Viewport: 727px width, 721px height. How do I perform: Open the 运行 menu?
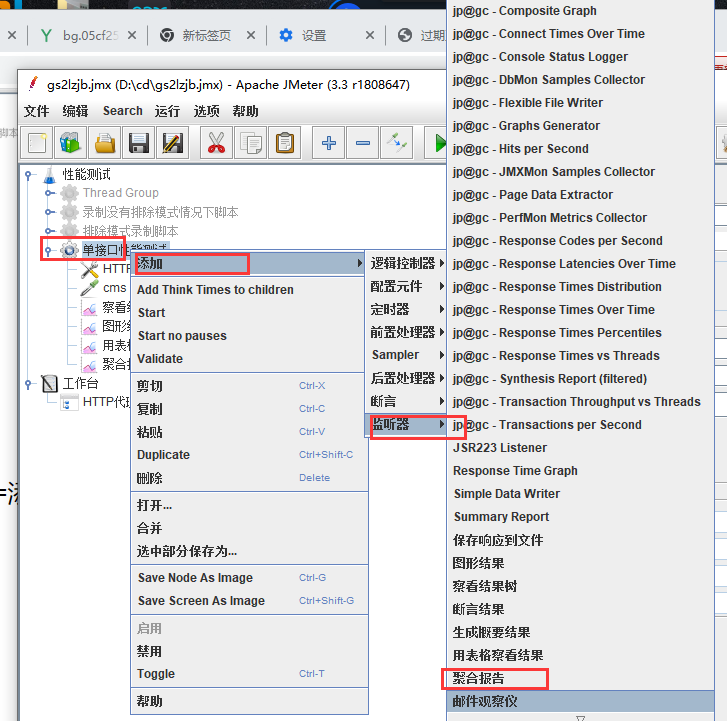pyautogui.click(x=167, y=111)
